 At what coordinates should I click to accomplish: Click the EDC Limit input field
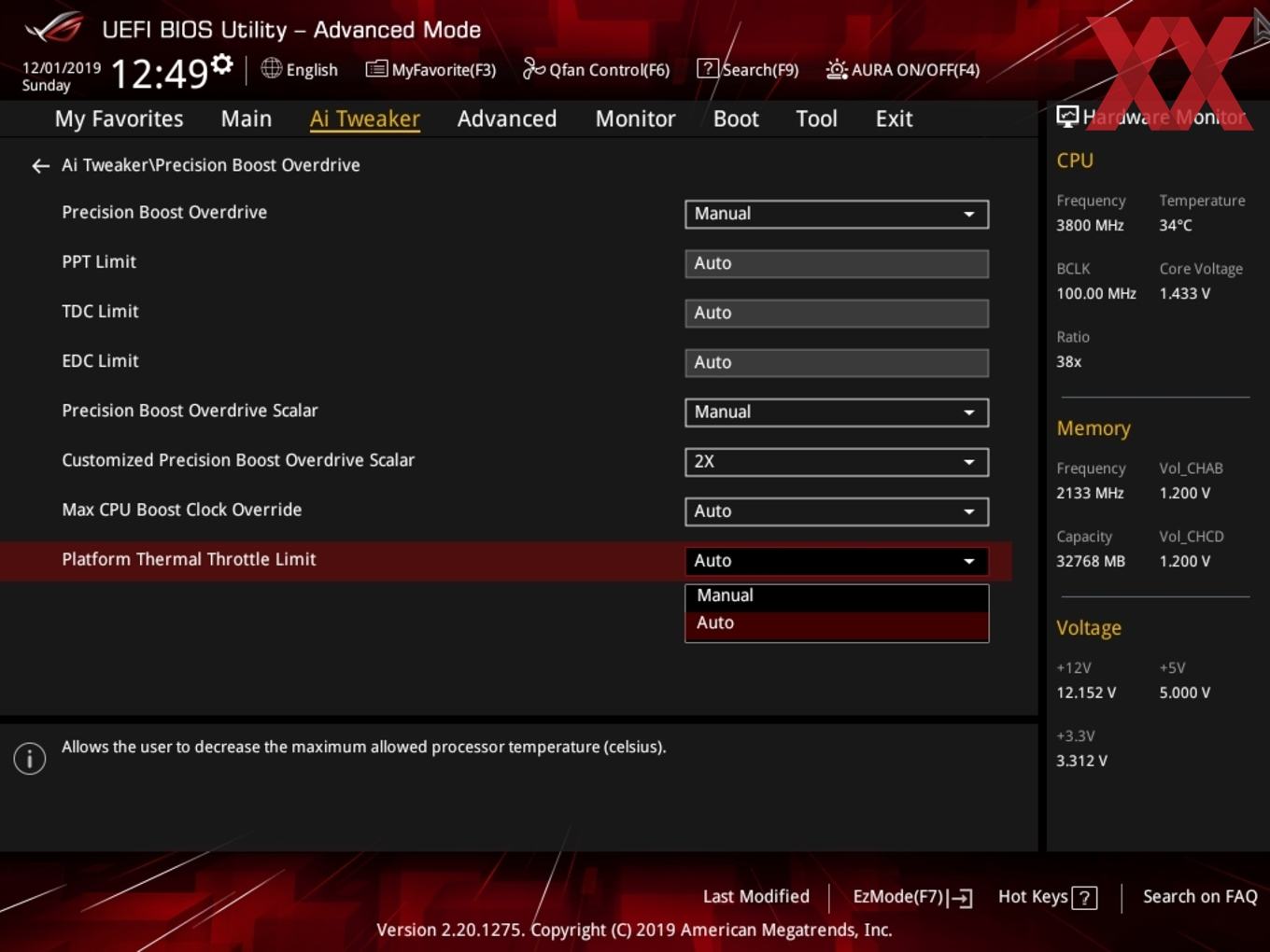837,362
